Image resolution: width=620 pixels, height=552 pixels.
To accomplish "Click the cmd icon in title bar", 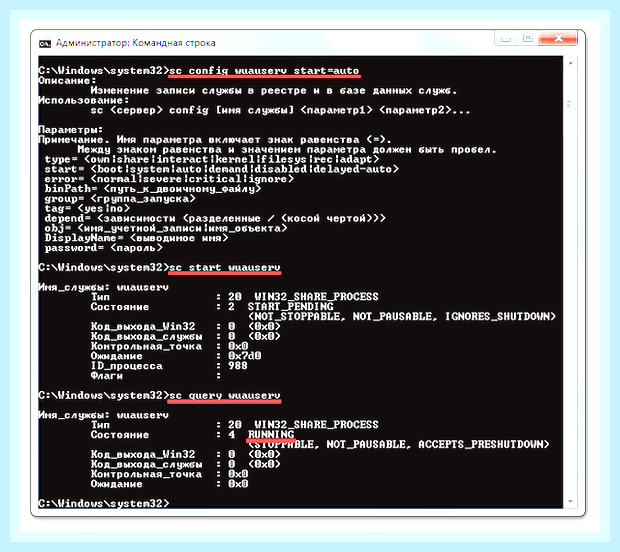I will pos(45,43).
